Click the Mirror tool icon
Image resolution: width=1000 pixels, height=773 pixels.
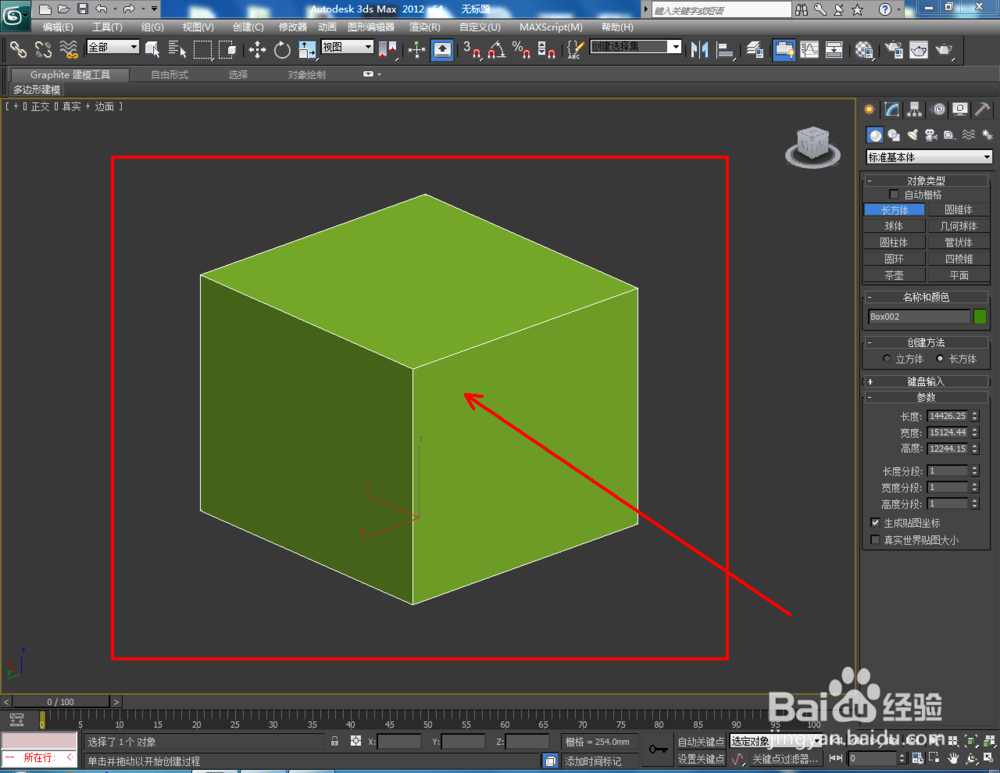700,50
